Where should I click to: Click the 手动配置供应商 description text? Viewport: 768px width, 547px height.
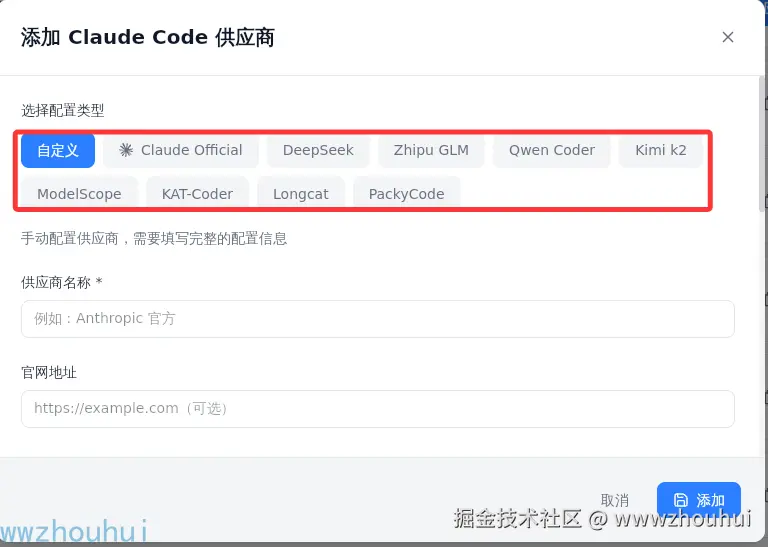[154, 239]
